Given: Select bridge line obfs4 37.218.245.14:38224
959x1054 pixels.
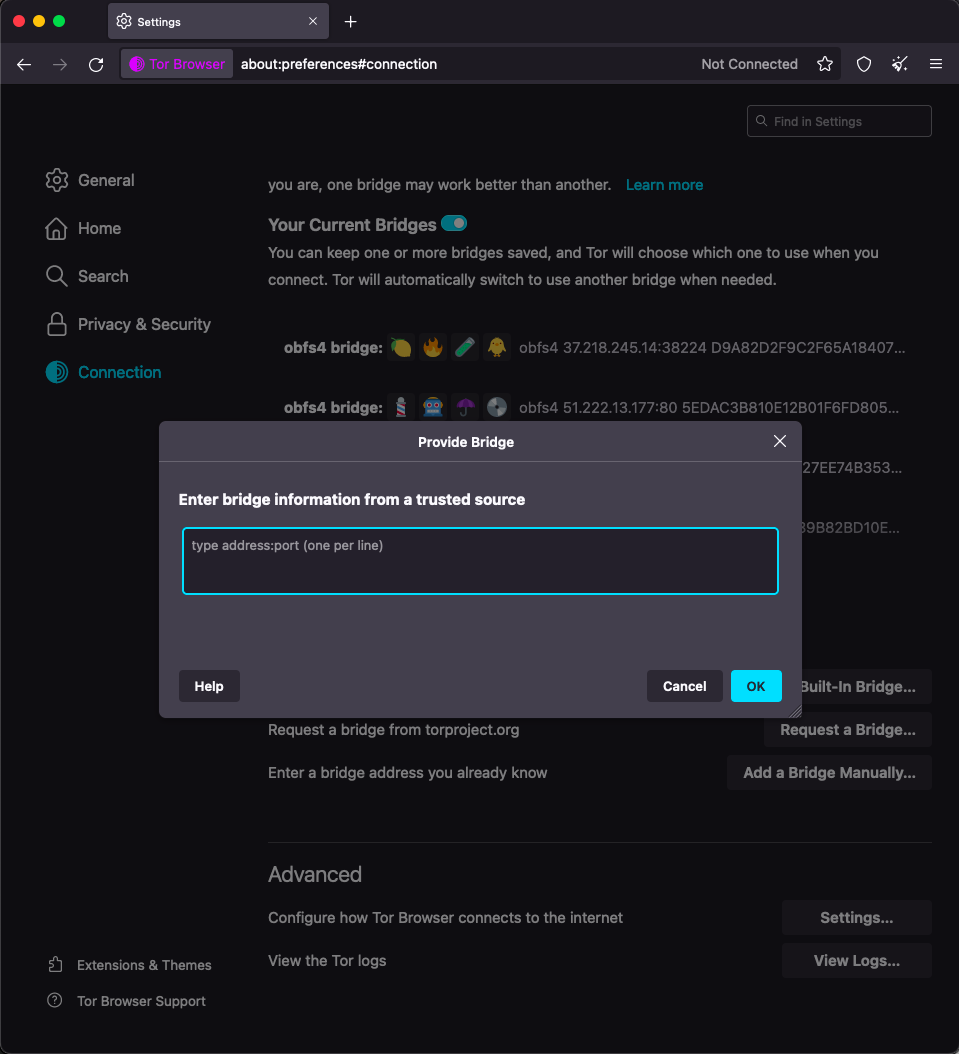Looking at the screenshot, I should tap(712, 348).
